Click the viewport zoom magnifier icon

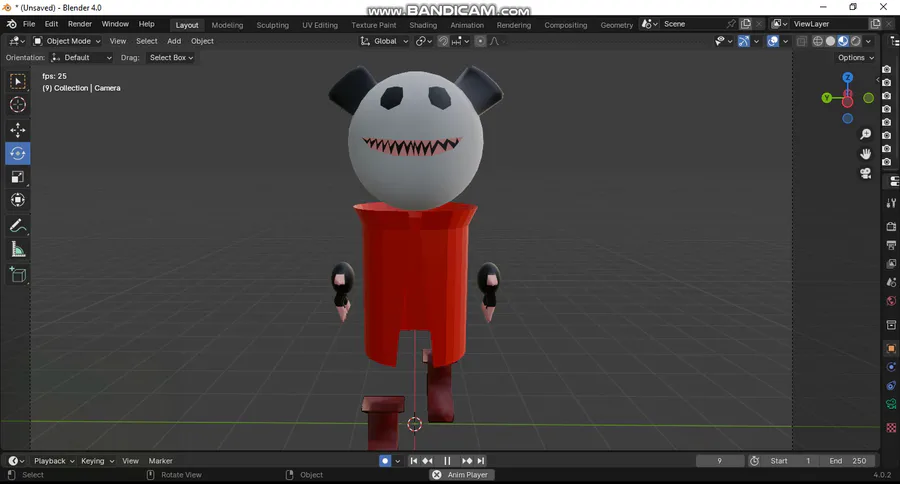point(866,134)
